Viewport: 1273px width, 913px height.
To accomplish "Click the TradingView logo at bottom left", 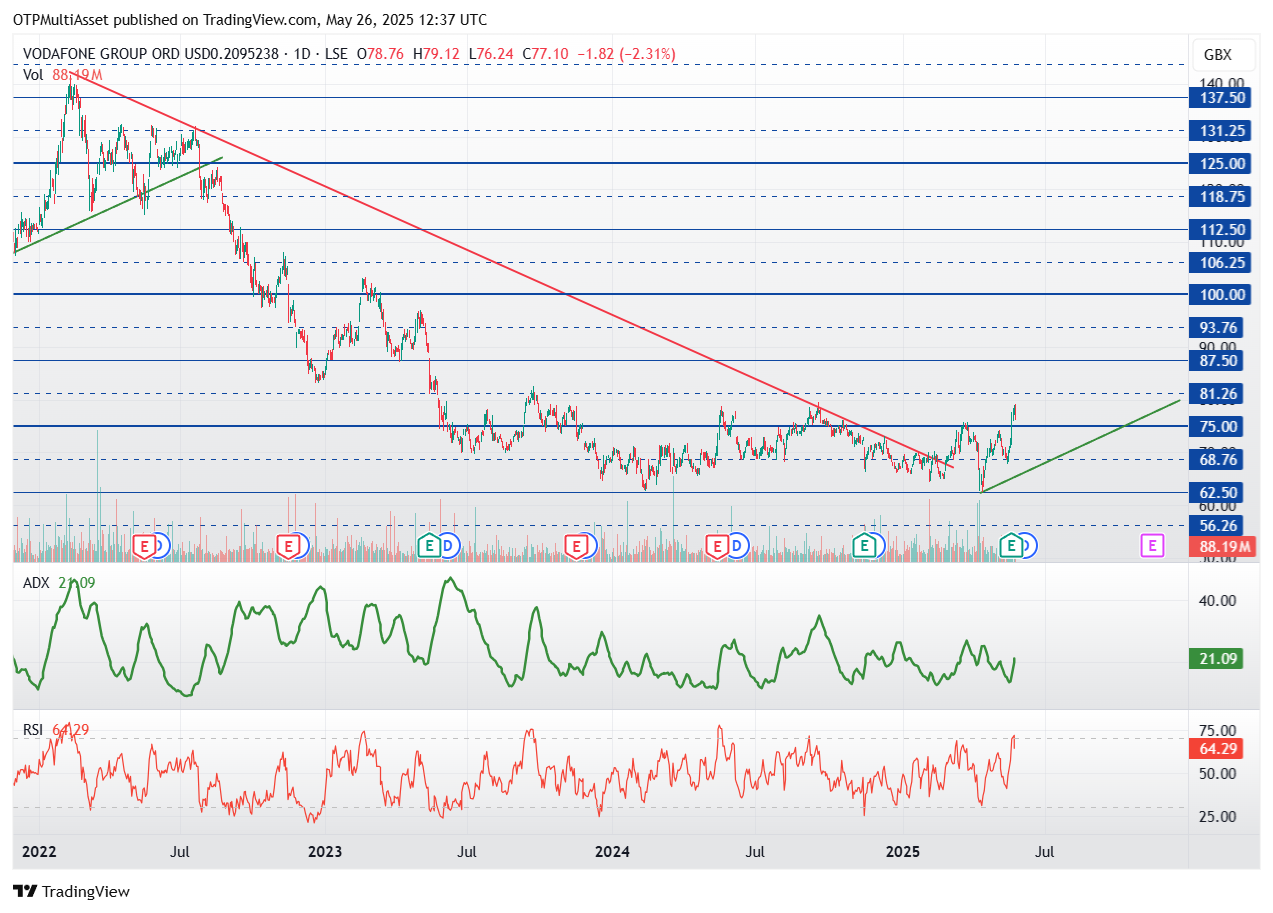I will coord(71,891).
